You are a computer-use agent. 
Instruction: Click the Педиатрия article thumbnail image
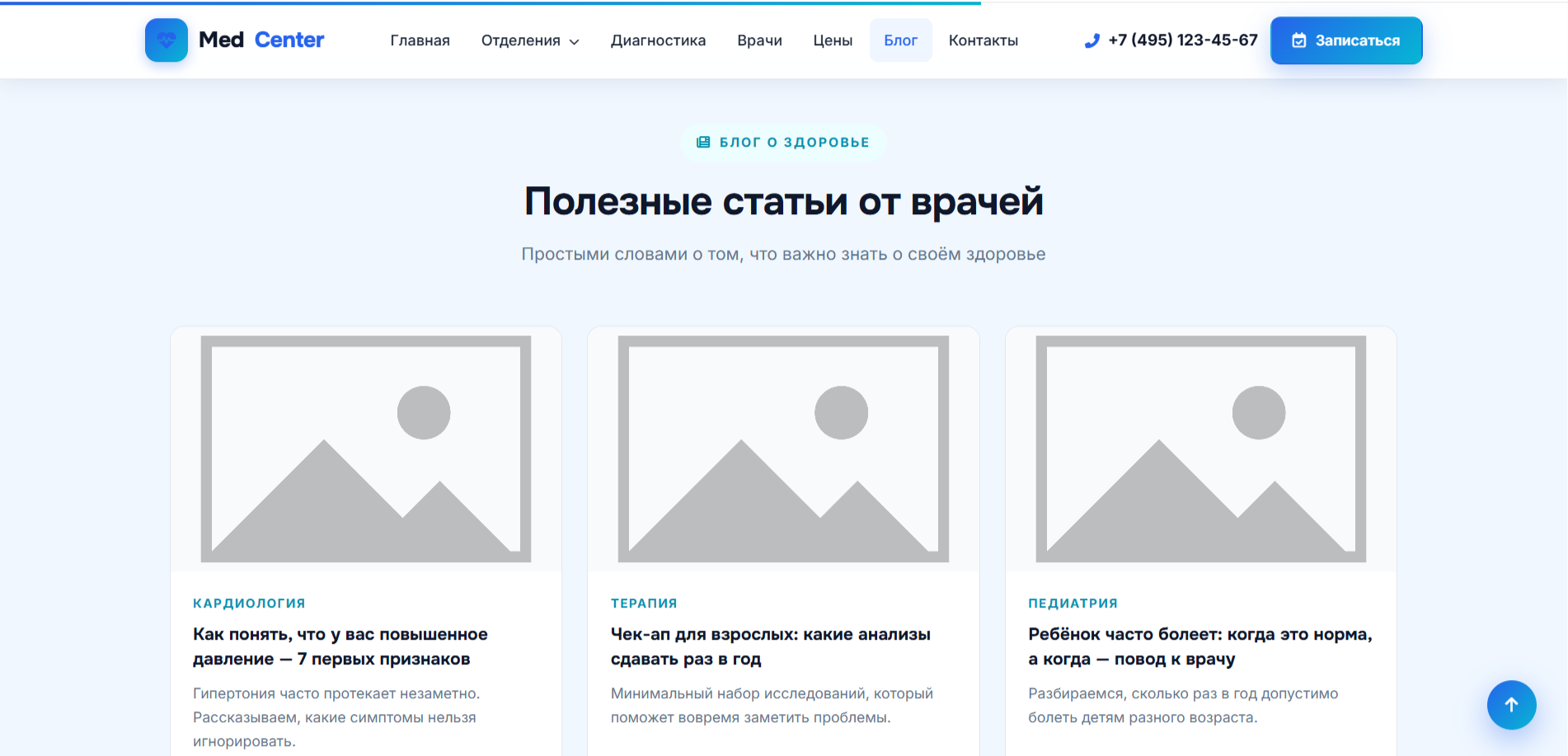[x=1201, y=449]
